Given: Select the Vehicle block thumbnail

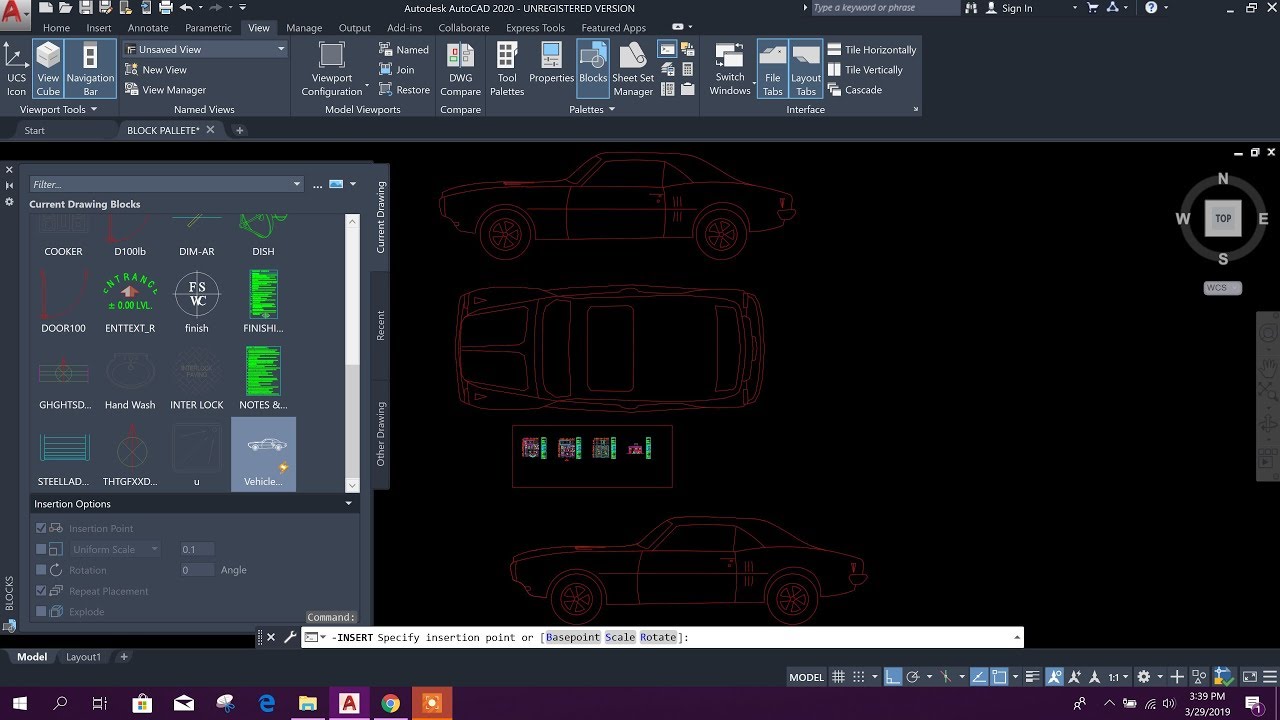Looking at the screenshot, I should coord(263,453).
